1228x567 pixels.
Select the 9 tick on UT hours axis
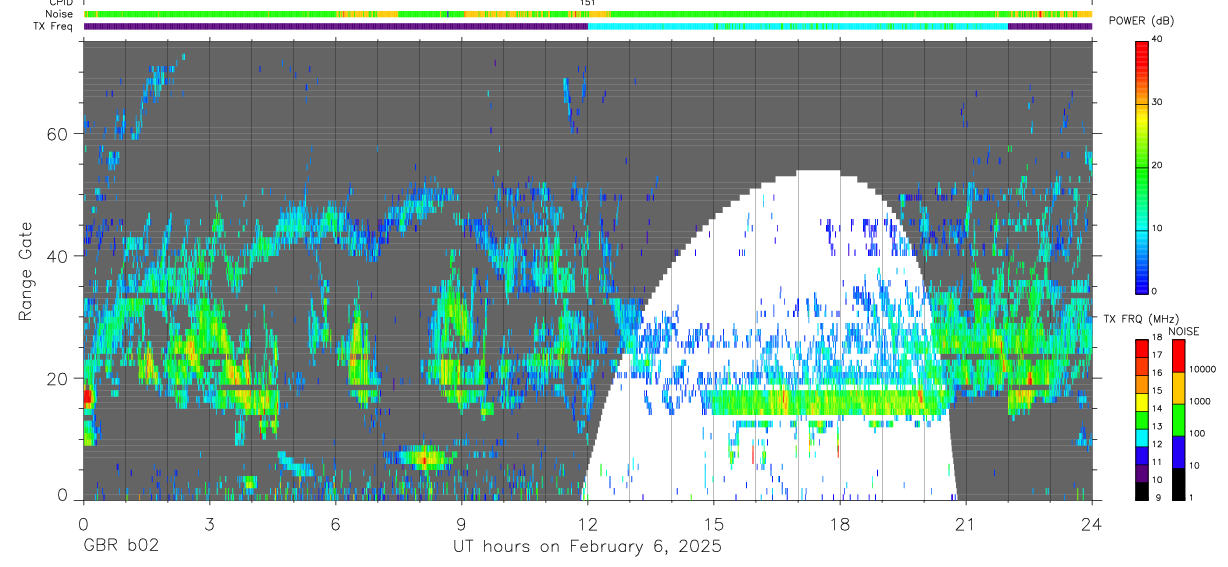point(461,522)
